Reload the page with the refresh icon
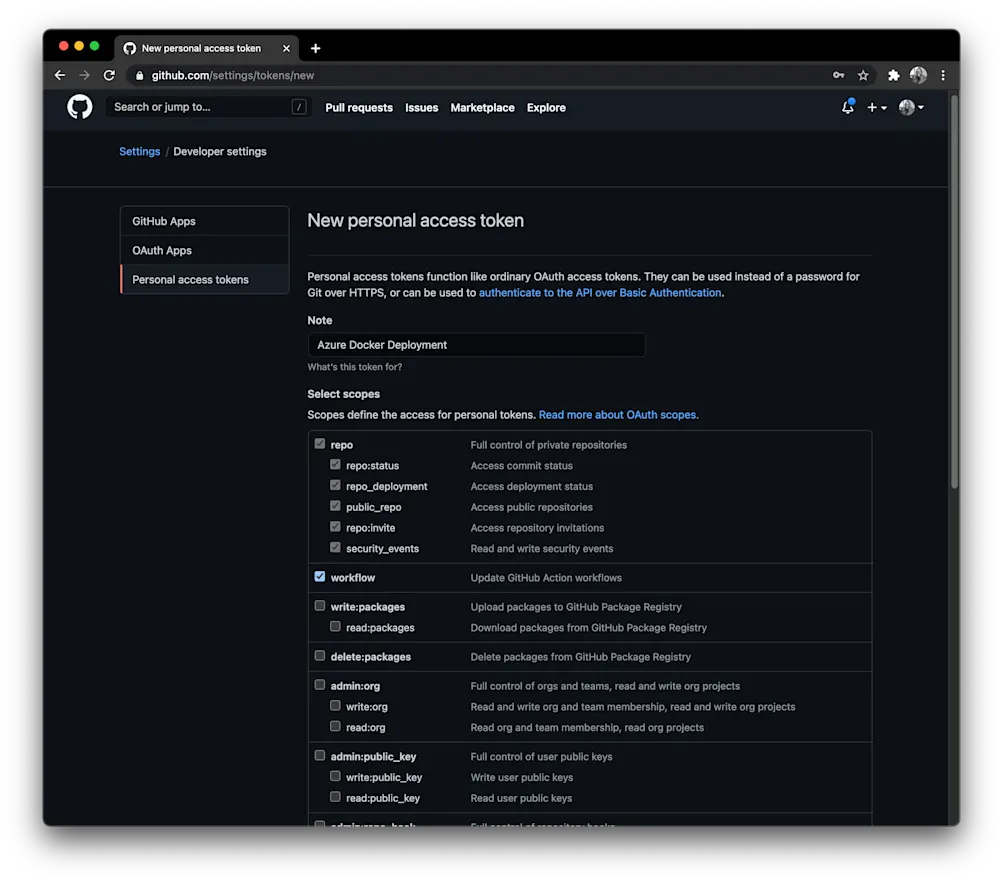Screen dimensions: 1003x883 click(109, 75)
